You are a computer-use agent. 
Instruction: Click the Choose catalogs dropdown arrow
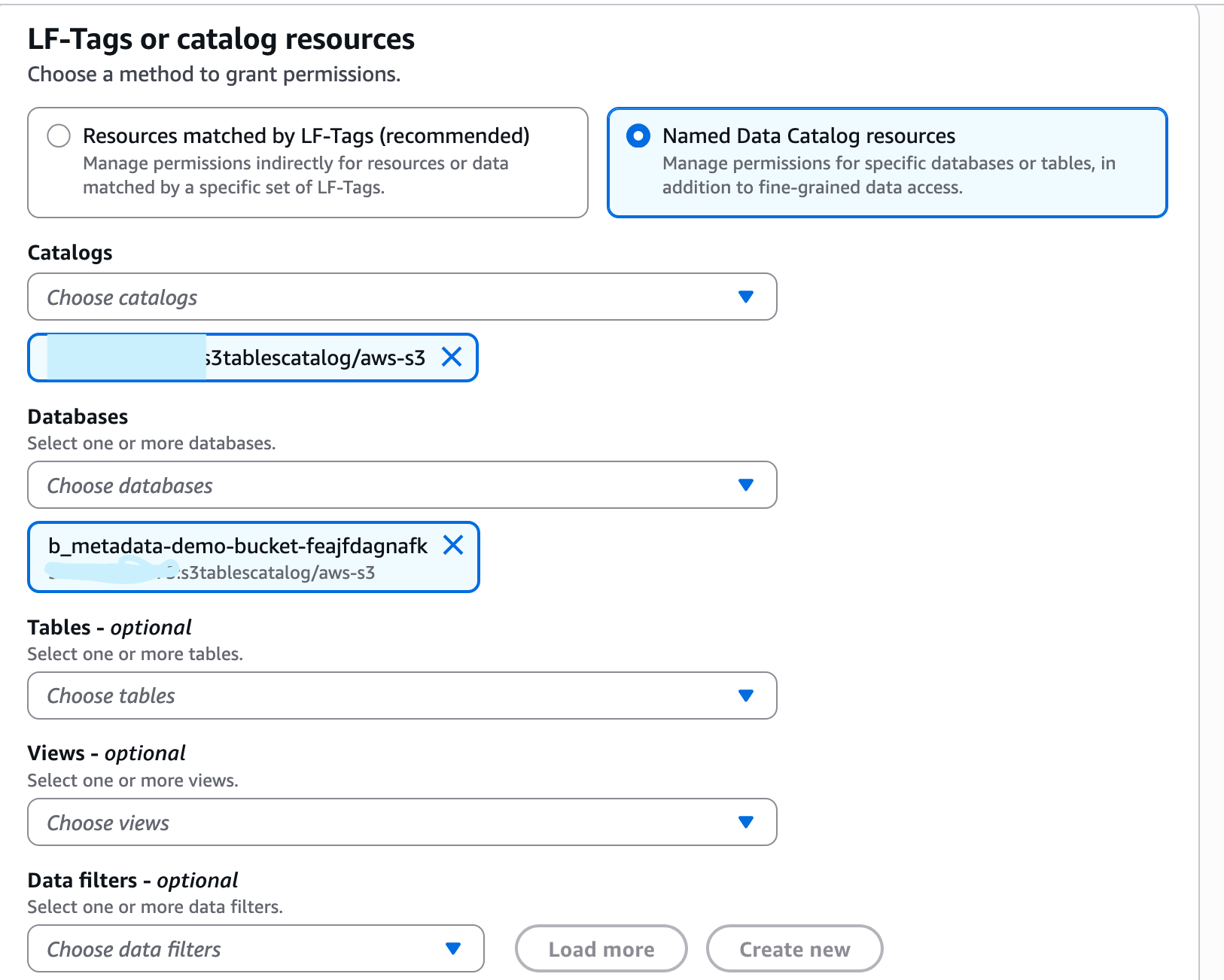[746, 297]
